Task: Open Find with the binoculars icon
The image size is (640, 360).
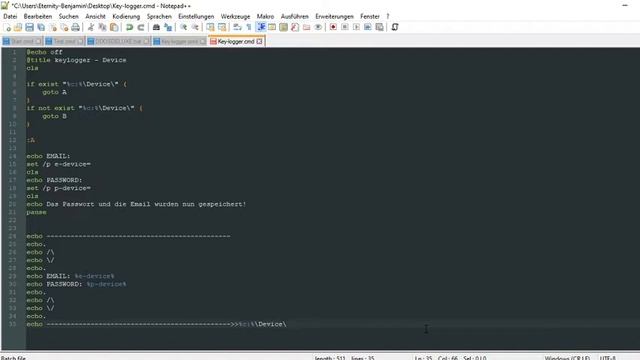Action: 156,27
